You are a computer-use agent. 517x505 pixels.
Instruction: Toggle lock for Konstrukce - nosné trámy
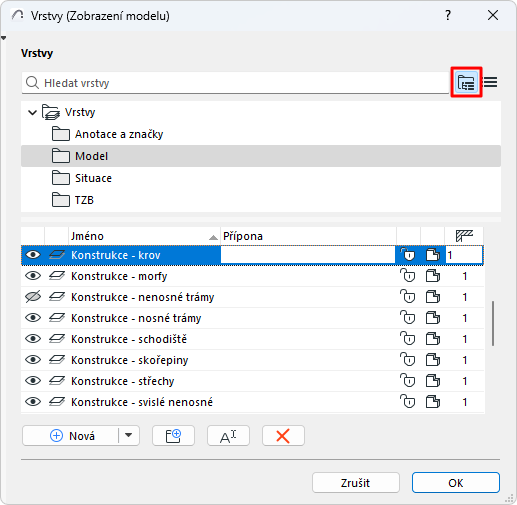[x=408, y=318]
